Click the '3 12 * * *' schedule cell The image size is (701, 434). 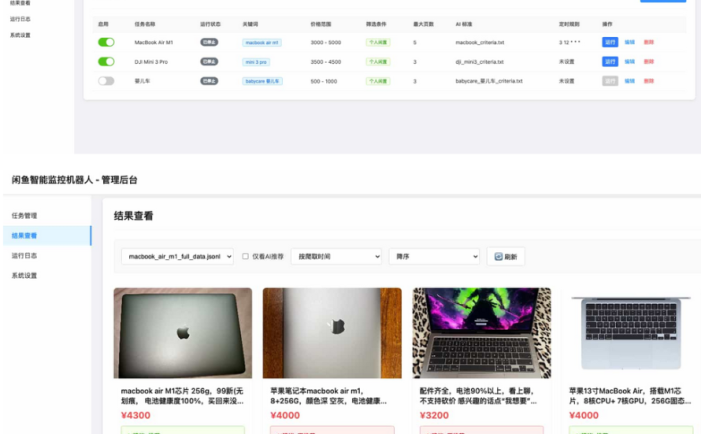pos(570,42)
